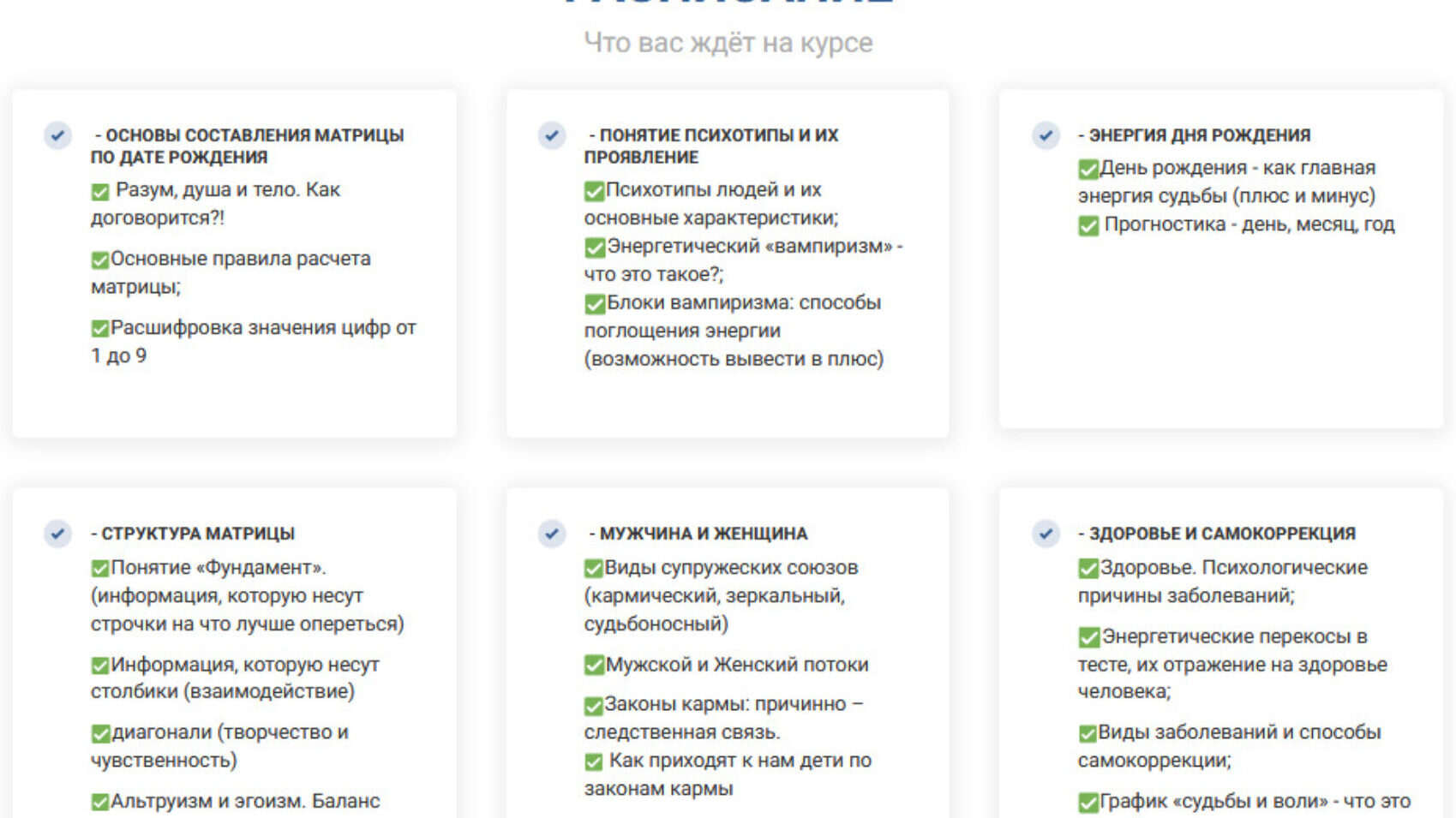Click the Блоки вампиризма list item text

pyautogui.click(x=743, y=303)
